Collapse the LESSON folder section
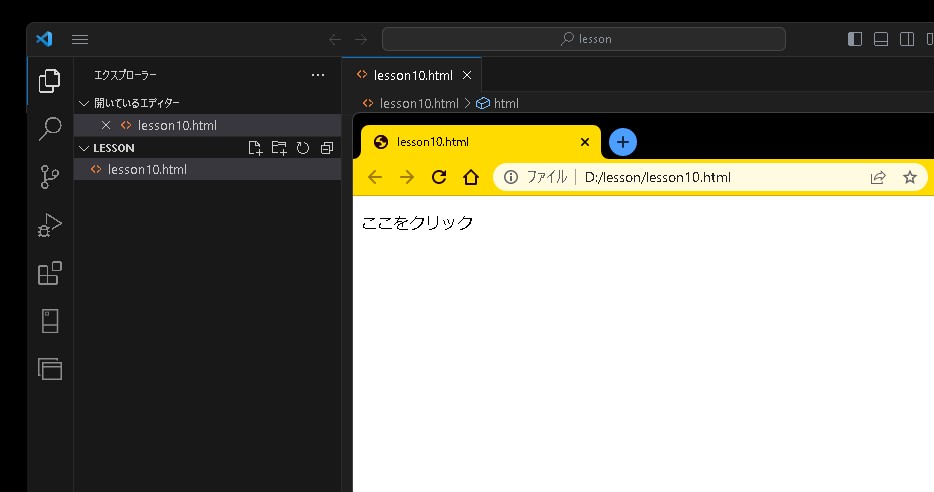Image resolution: width=934 pixels, height=492 pixels. 84,148
